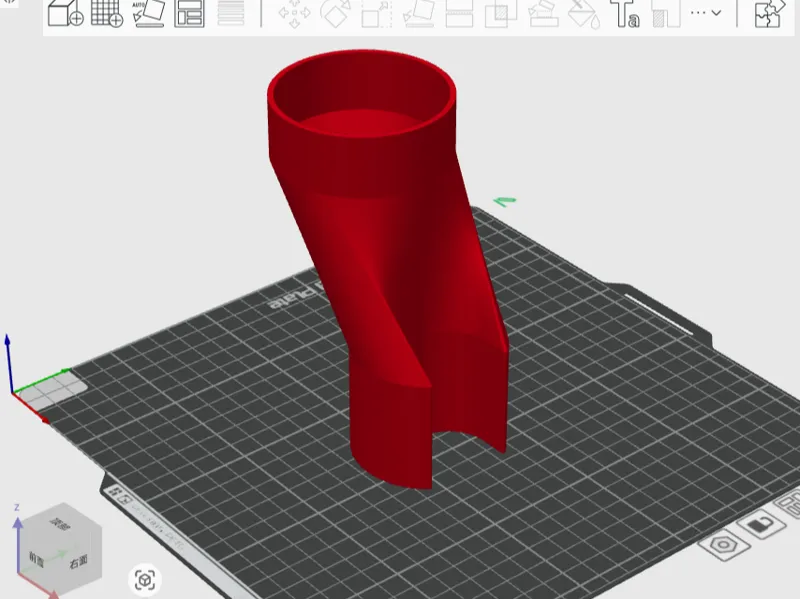Select the Move tool with four arrows
Screen dimensions: 800x599
click(294, 14)
